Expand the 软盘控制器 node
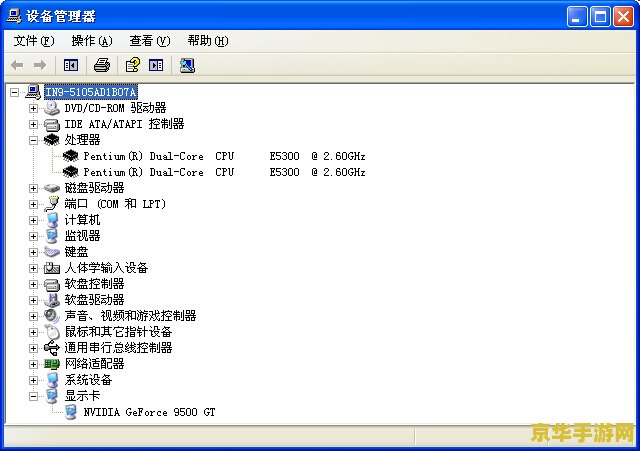This screenshot has height=451, width=640. (x=33, y=284)
